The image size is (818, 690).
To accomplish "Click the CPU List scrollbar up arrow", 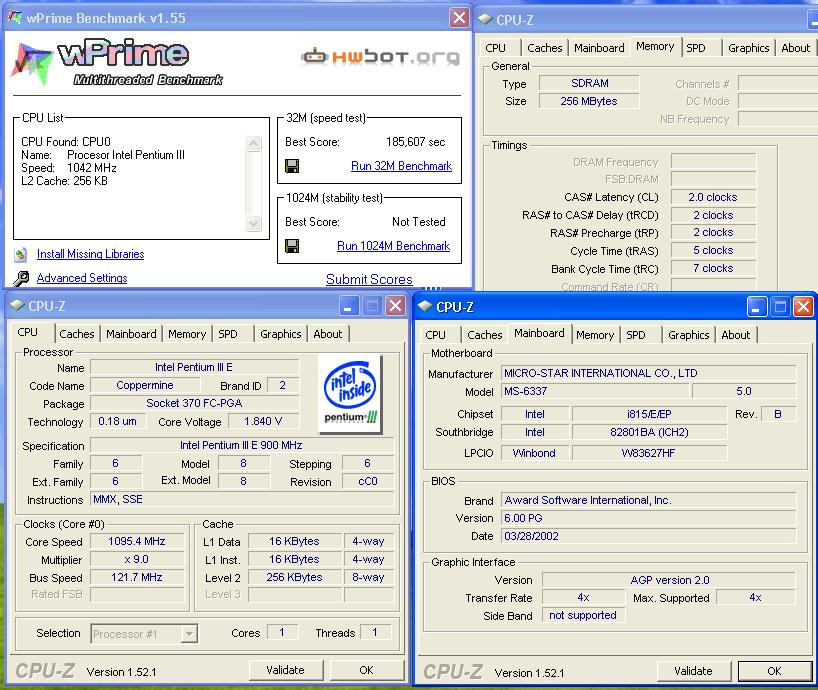I will 255,142.
